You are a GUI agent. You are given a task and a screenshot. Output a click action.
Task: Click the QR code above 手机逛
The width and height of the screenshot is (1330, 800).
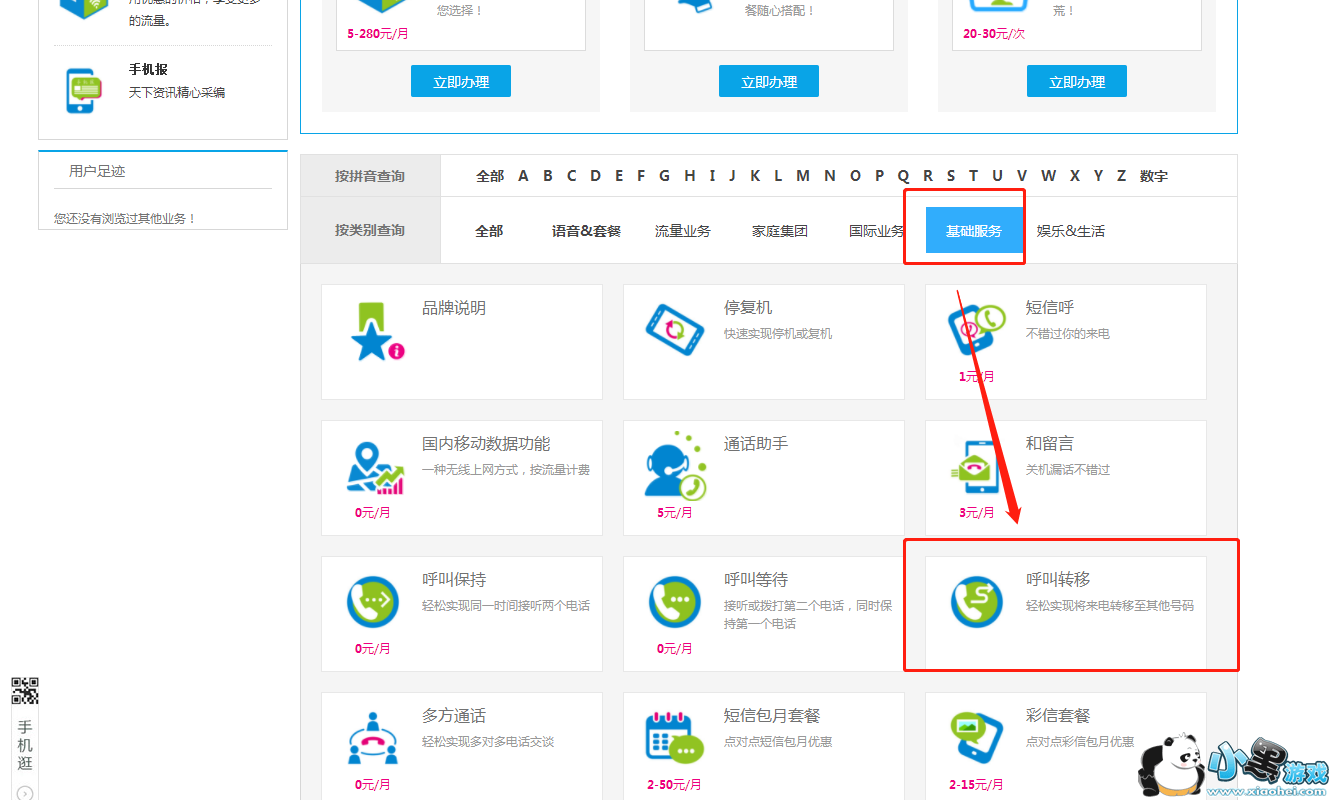[25, 691]
